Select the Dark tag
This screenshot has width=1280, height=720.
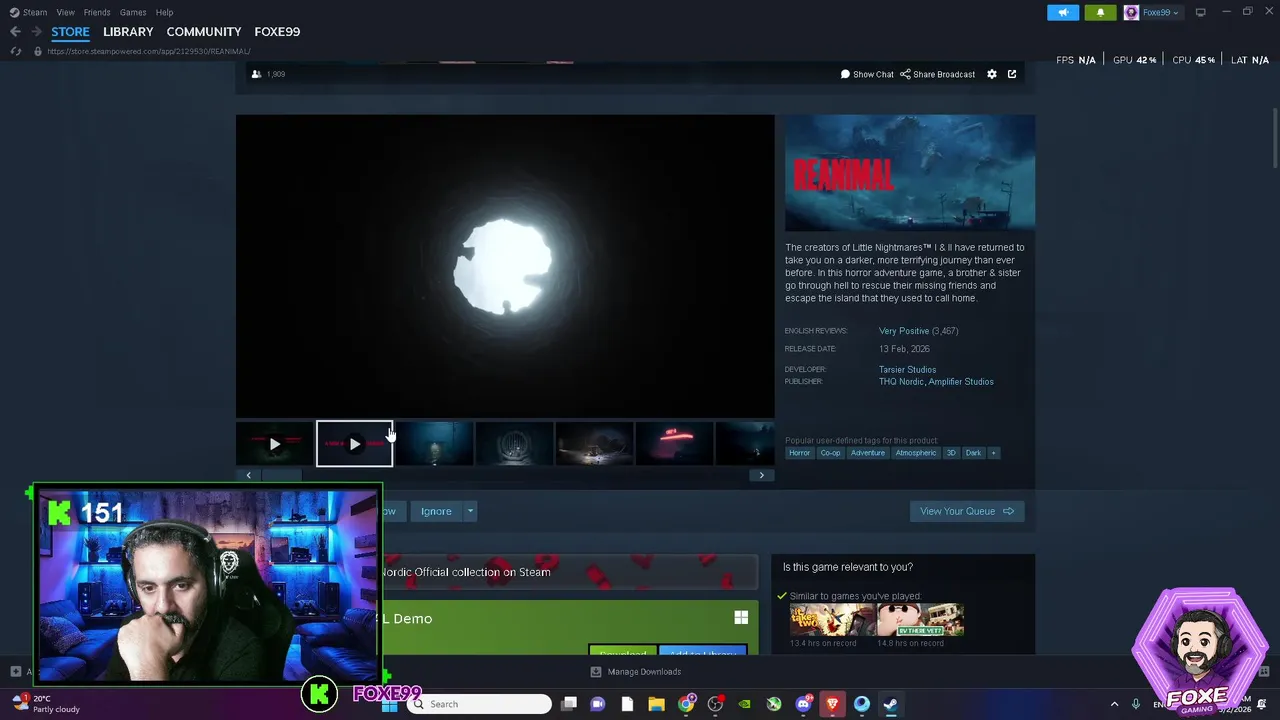(x=973, y=453)
